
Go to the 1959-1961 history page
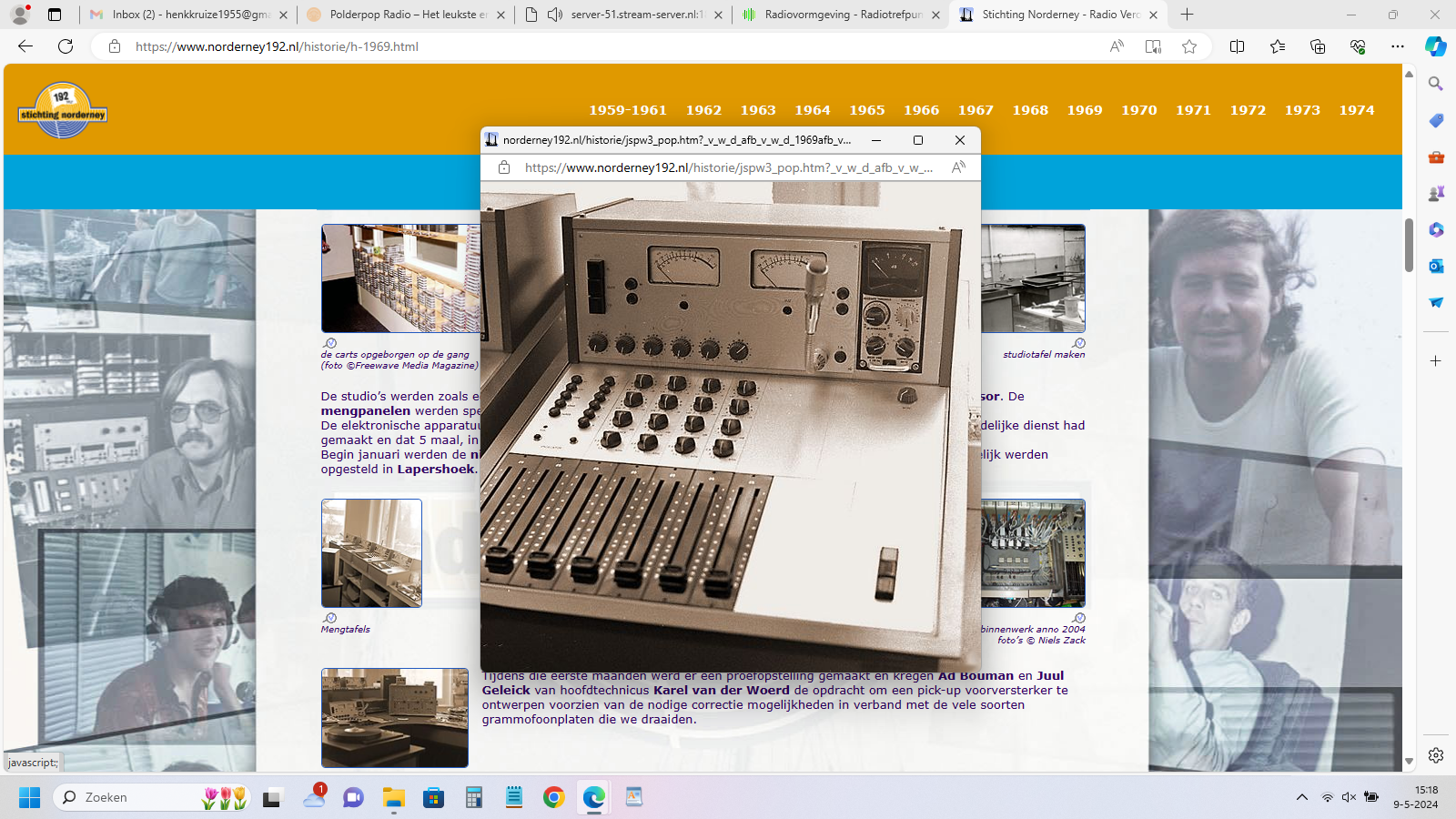click(627, 110)
